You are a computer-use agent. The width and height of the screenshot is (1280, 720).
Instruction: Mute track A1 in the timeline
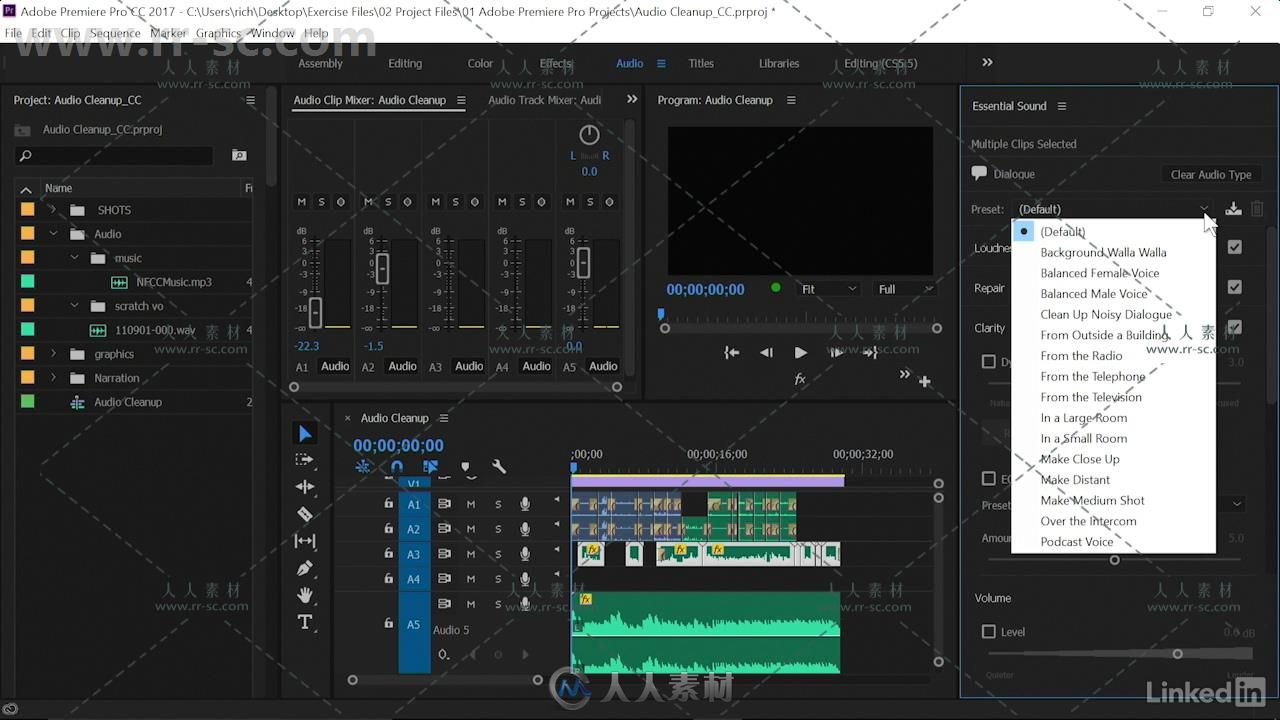470,504
